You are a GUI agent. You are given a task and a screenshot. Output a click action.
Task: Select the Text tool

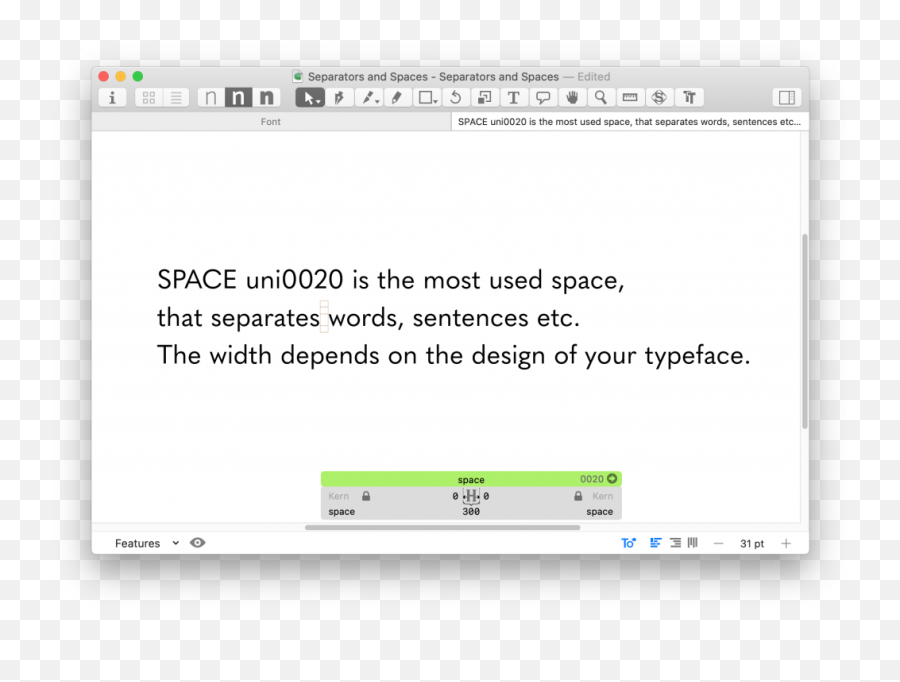pyautogui.click(x=514, y=98)
